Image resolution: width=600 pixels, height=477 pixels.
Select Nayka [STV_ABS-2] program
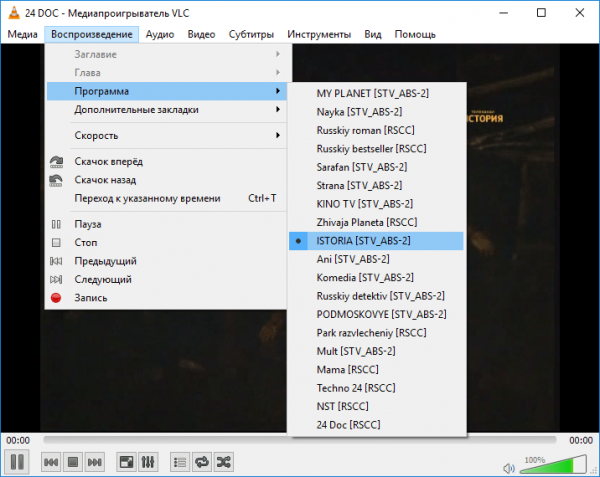(376, 112)
